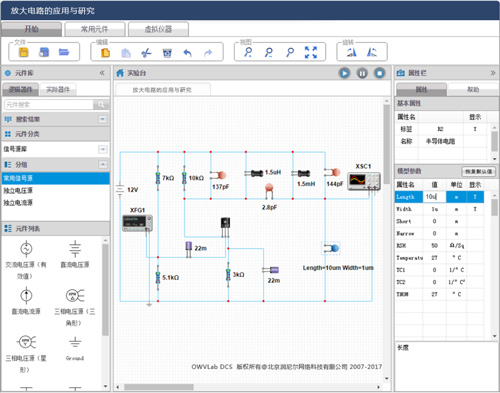
Task: Fit circuit to view with expand arrows icon
Action: pos(311,52)
